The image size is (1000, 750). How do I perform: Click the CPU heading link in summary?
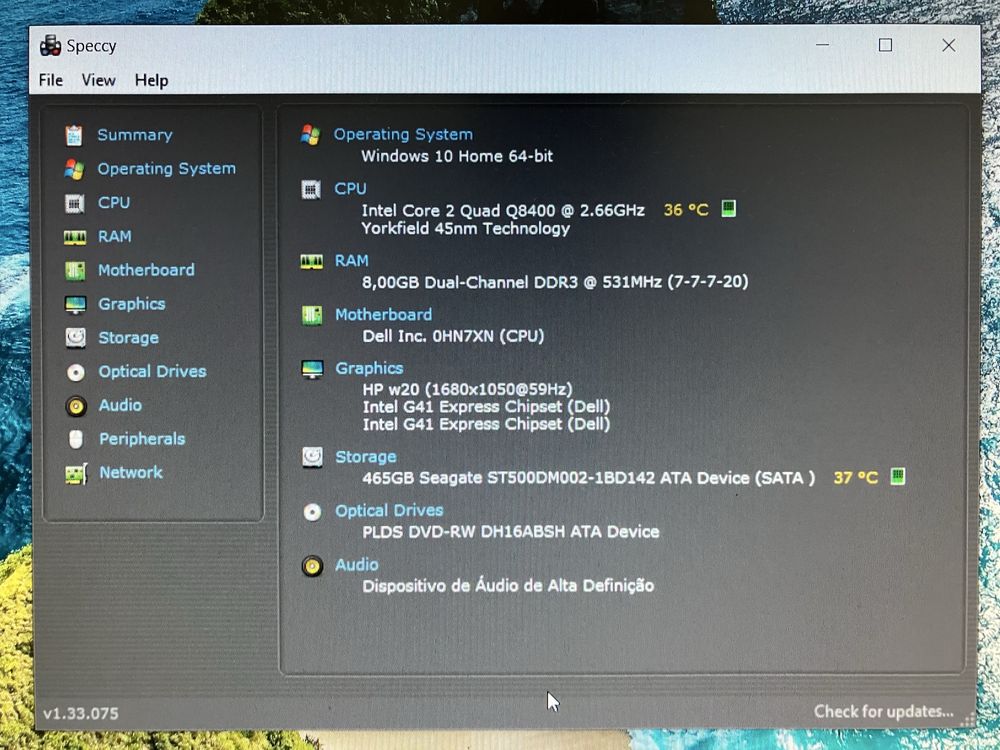tap(350, 189)
